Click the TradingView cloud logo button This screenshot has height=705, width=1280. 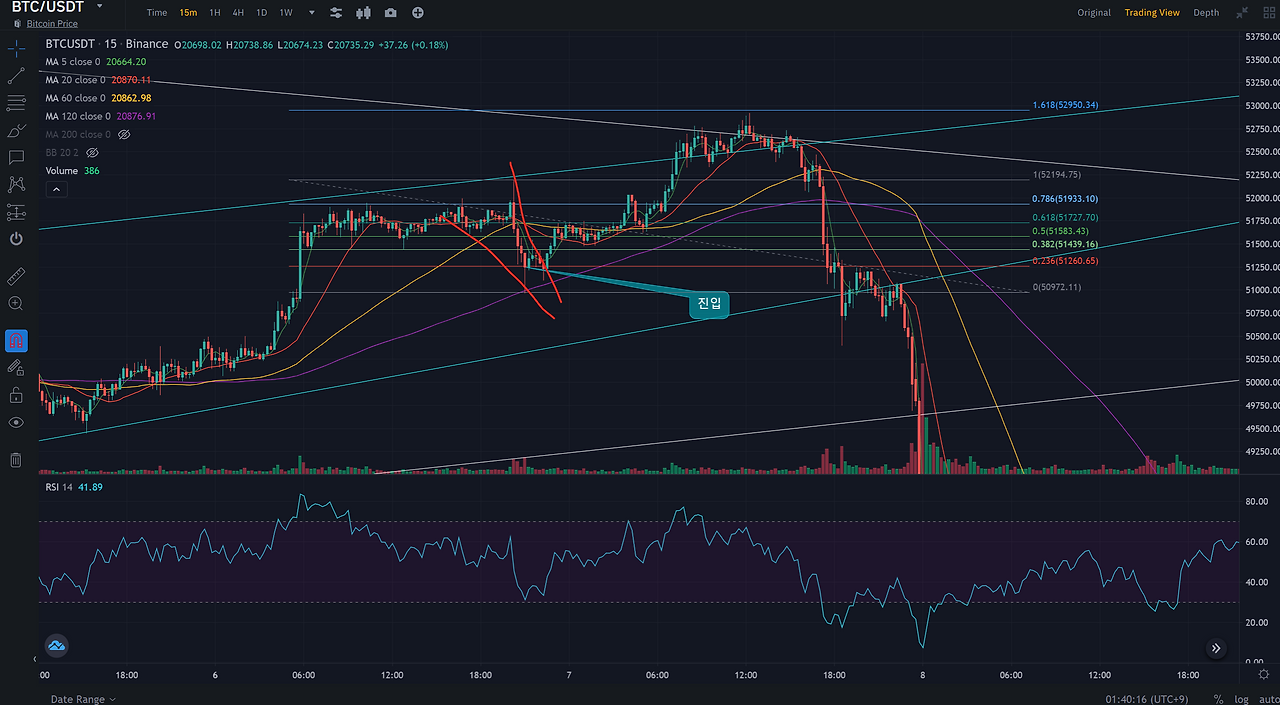56,645
